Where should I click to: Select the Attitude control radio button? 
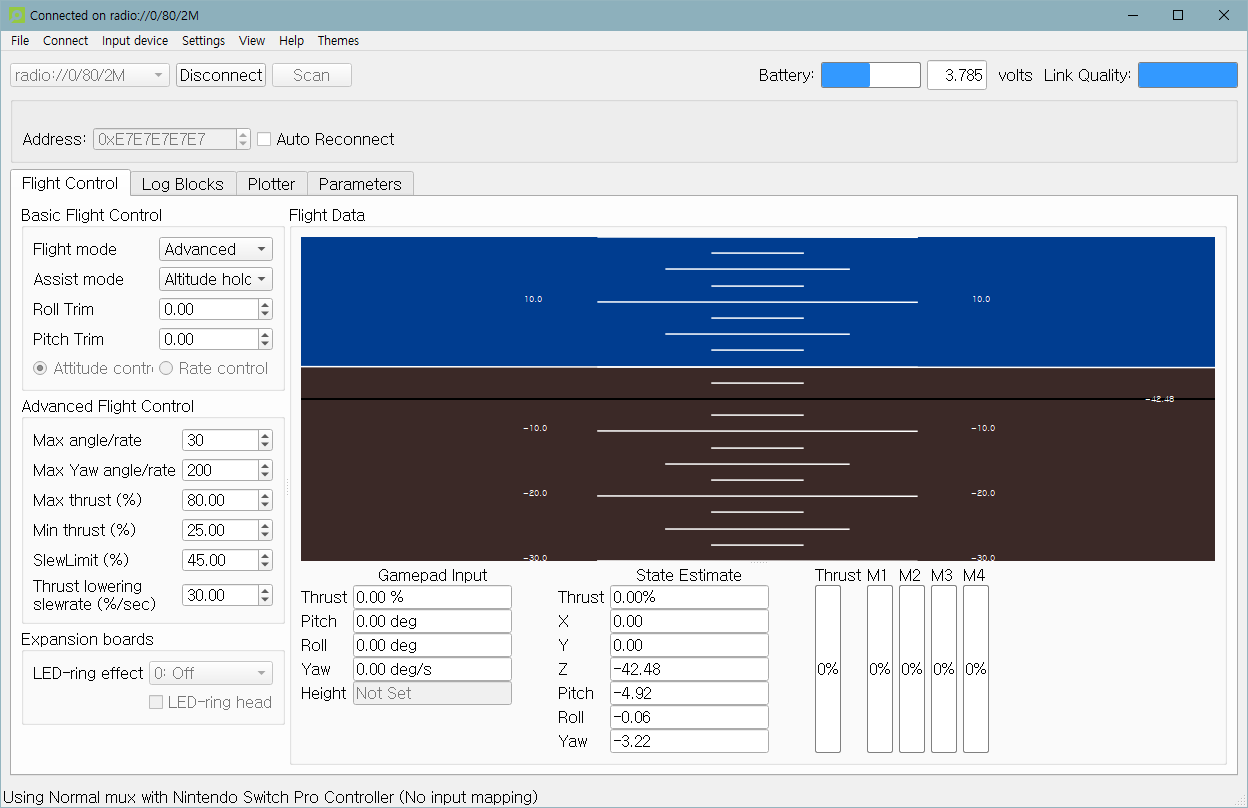(41, 368)
